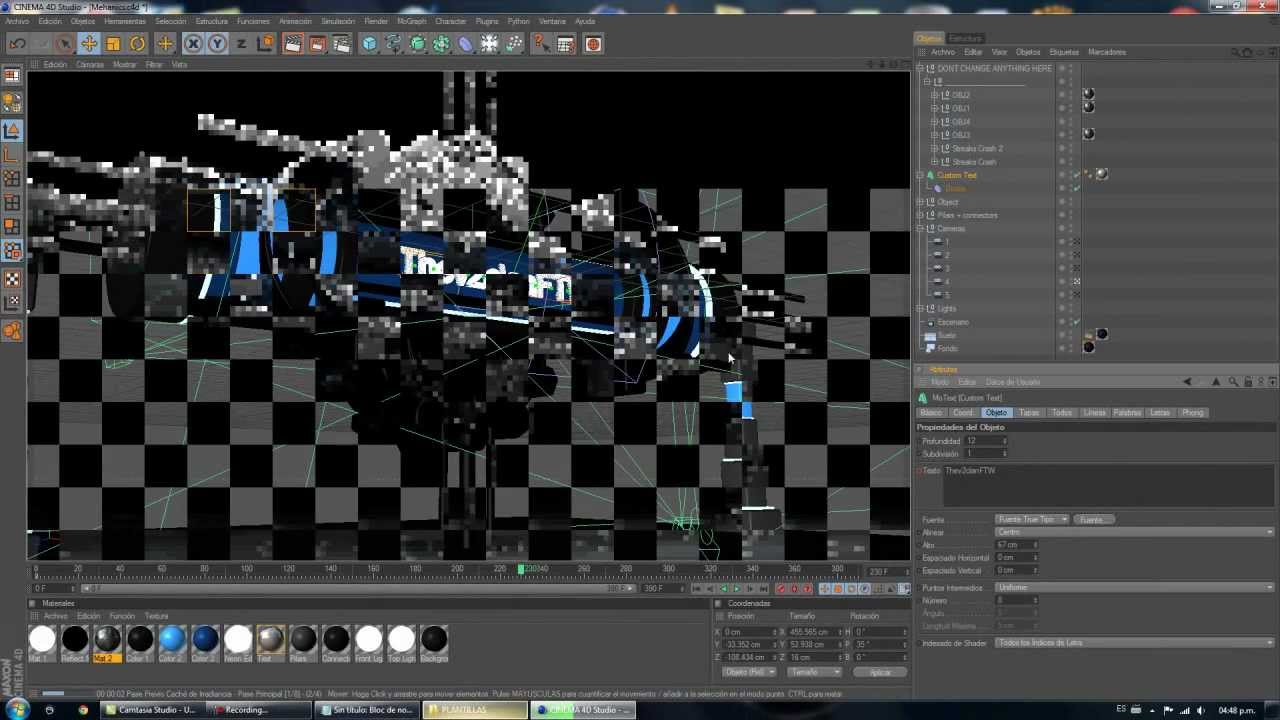Open the Letras attributes tab
The image size is (1280, 720).
(1160, 413)
